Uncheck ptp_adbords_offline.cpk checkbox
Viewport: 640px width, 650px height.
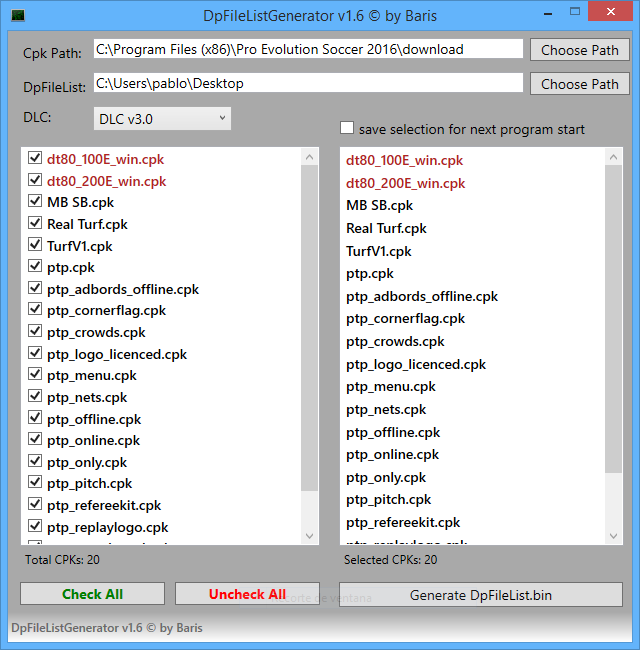(35, 288)
